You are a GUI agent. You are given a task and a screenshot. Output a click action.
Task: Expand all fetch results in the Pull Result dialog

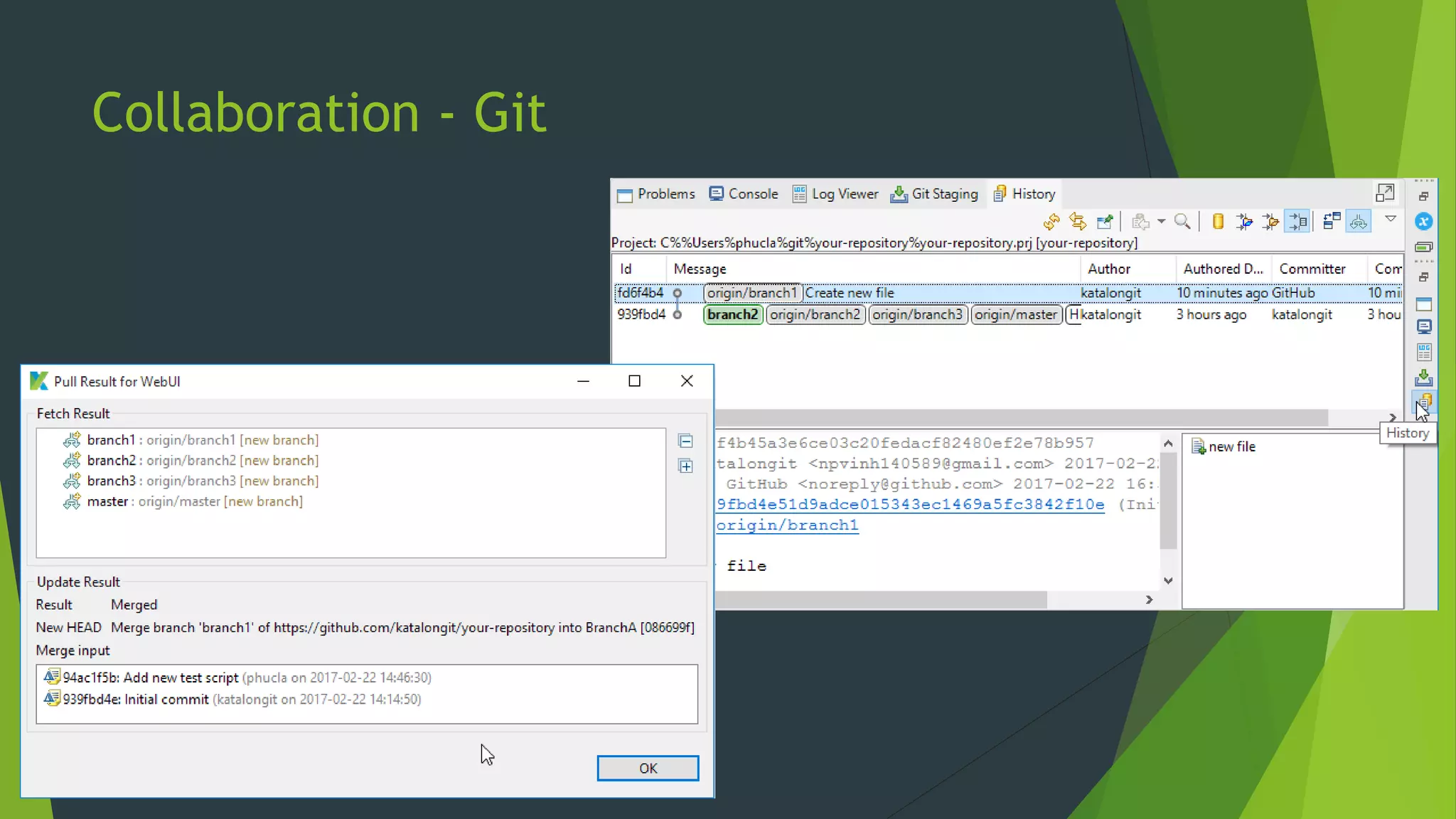[x=685, y=466]
